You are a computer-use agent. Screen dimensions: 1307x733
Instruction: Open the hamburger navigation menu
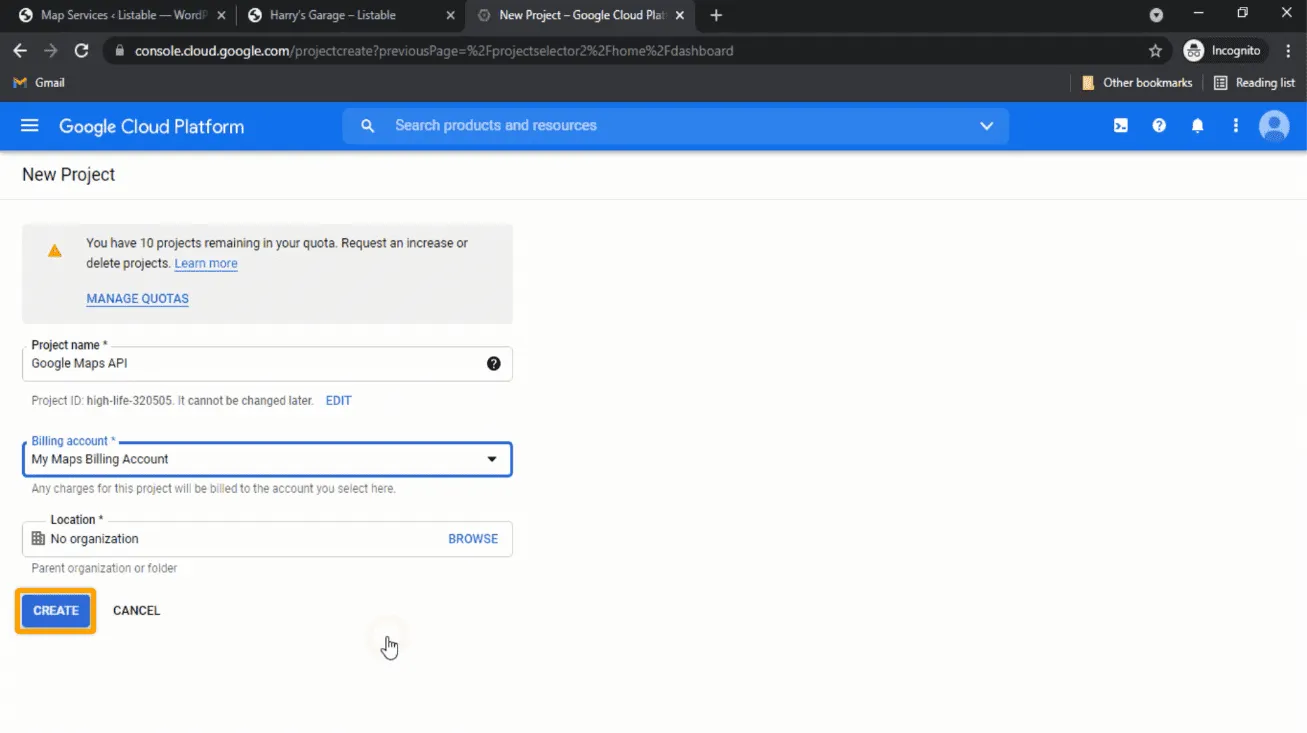click(29, 126)
